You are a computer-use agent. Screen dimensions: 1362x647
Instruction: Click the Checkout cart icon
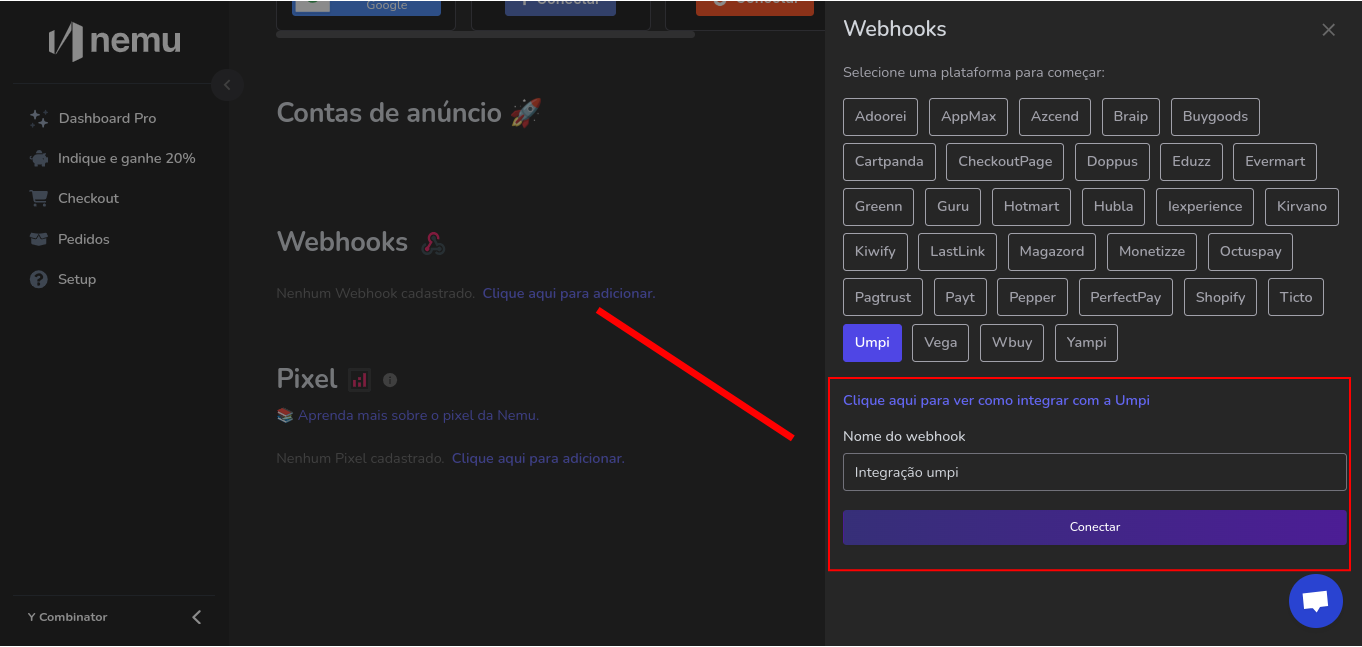tap(39, 198)
